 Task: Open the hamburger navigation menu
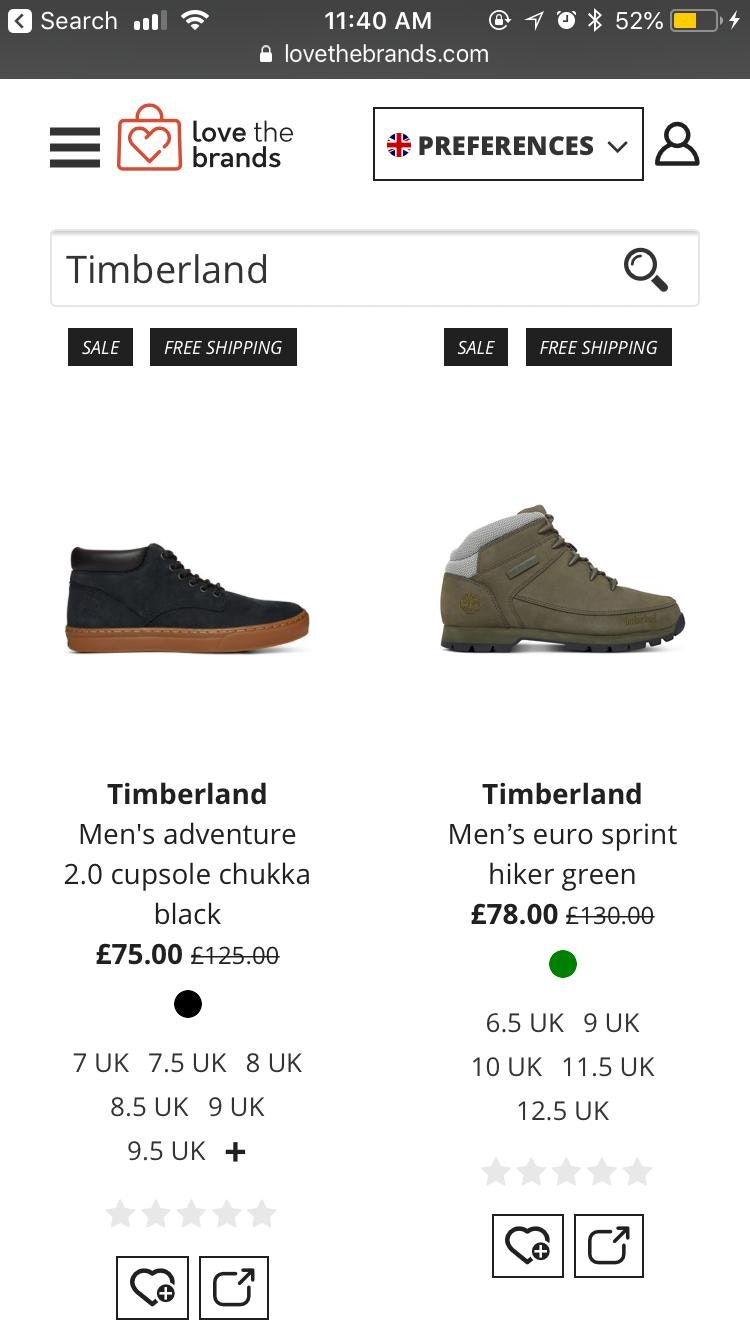point(74,146)
